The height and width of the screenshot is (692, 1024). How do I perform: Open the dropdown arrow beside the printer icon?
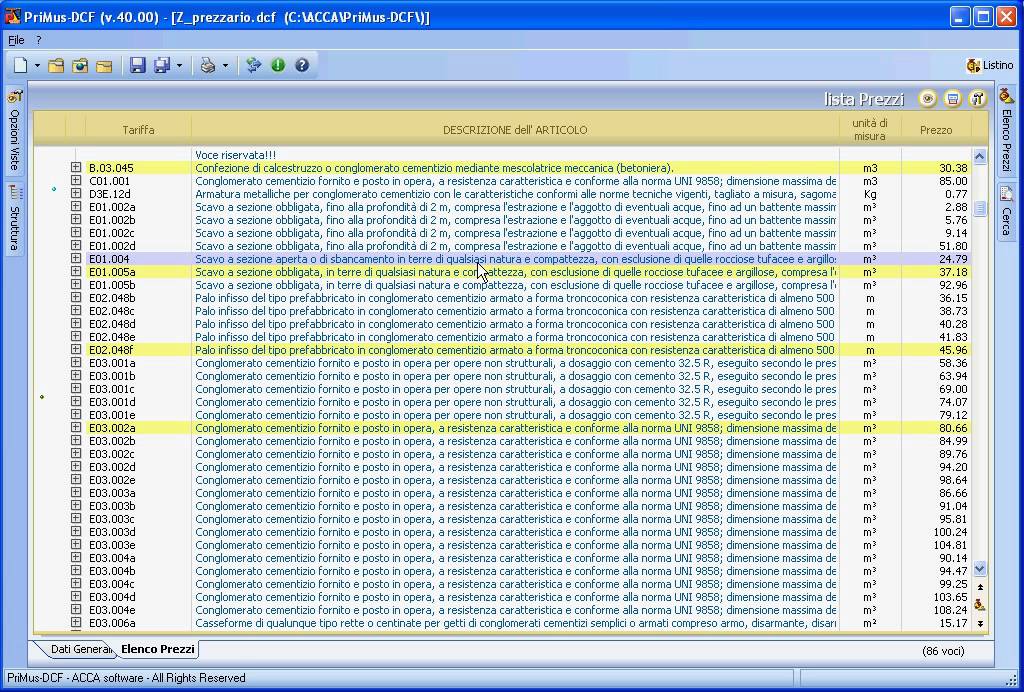click(x=225, y=65)
